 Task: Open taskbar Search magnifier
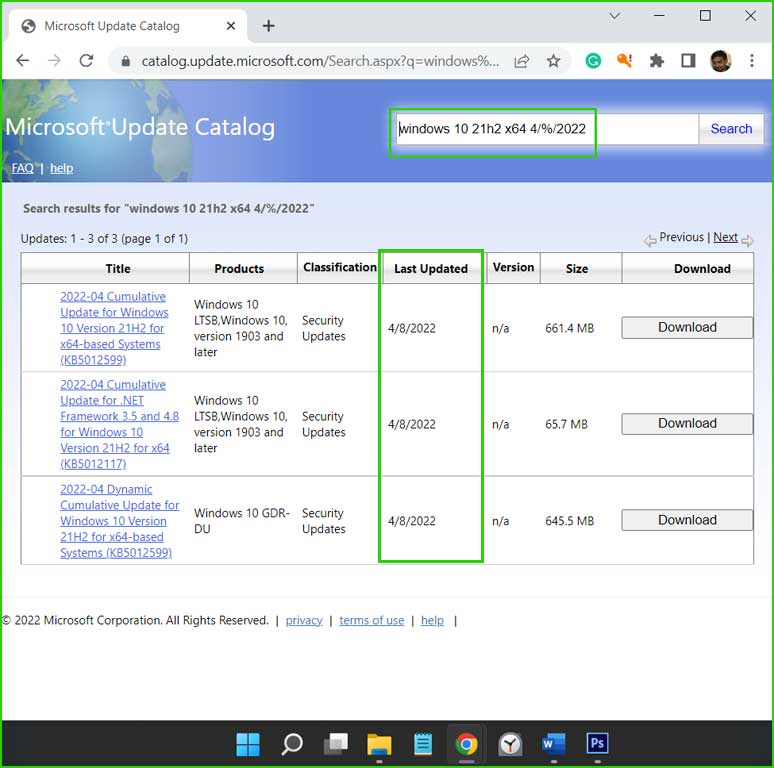coord(292,744)
